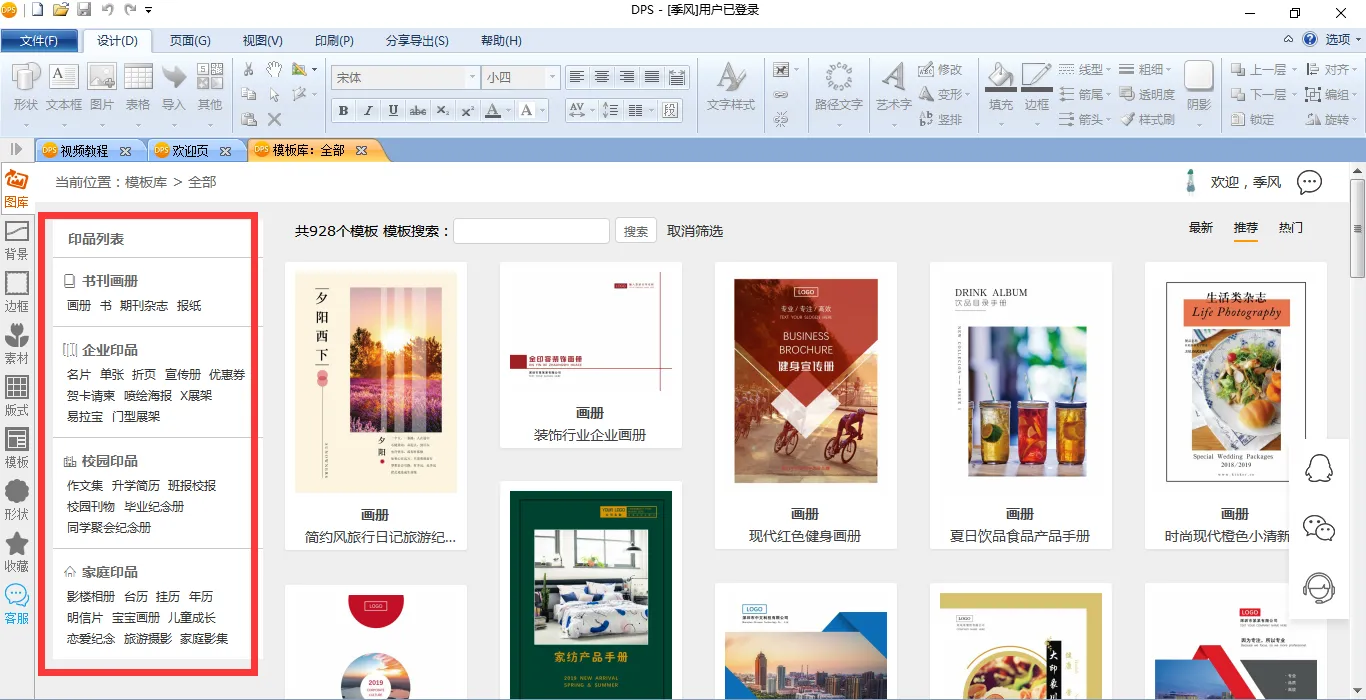Click the 取消筛选 clear filter link
1366x700 pixels.
[x=695, y=231]
